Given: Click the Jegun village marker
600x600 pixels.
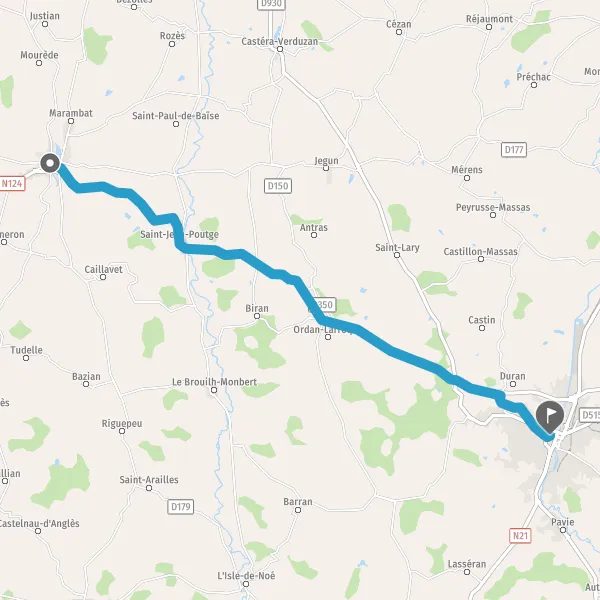Looking at the screenshot, I should pyautogui.click(x=326, y=168).
